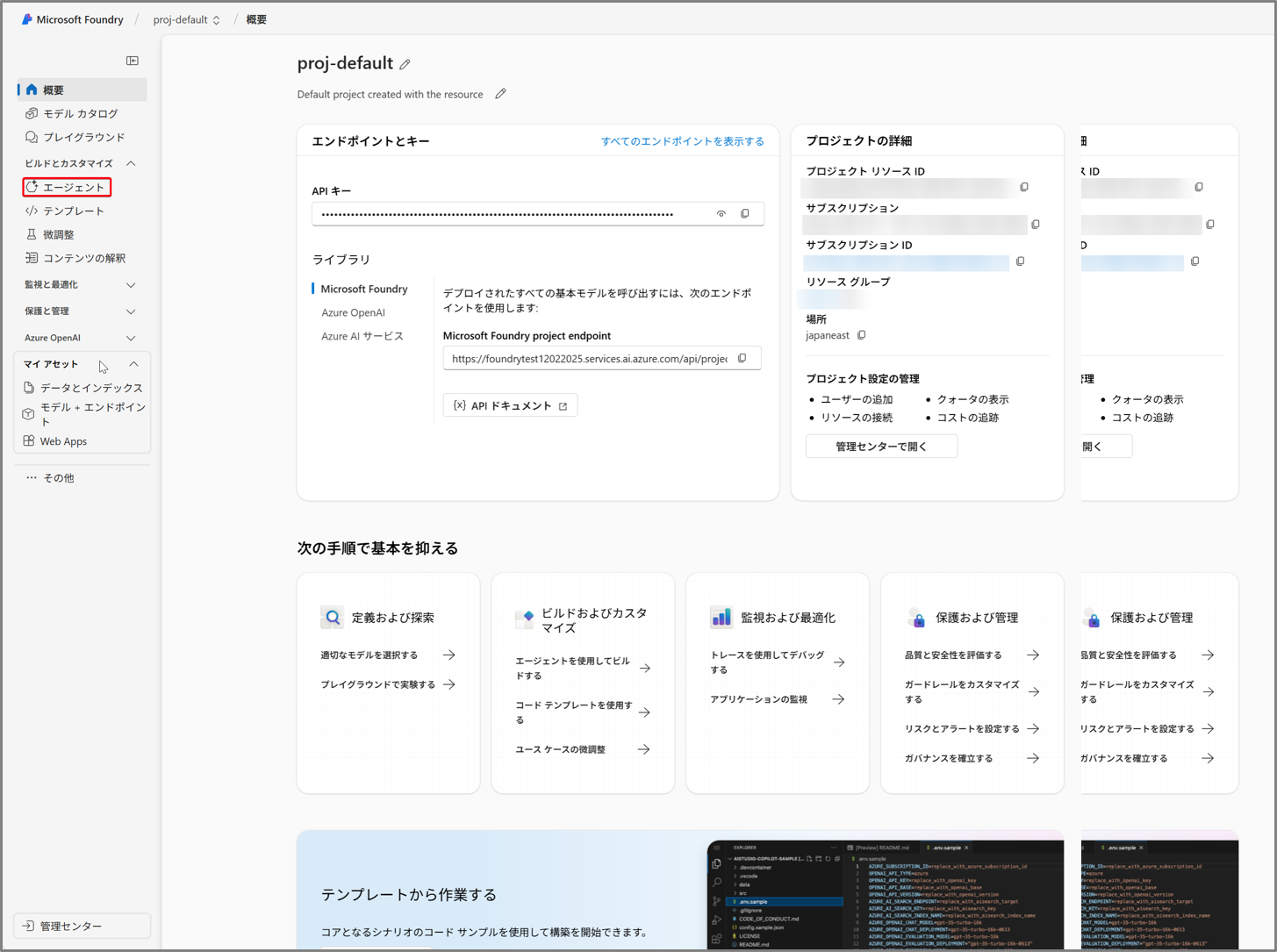1277x952 pixels.
Task: Expand the 監視と最適化 section
Action: coord(131,285)
